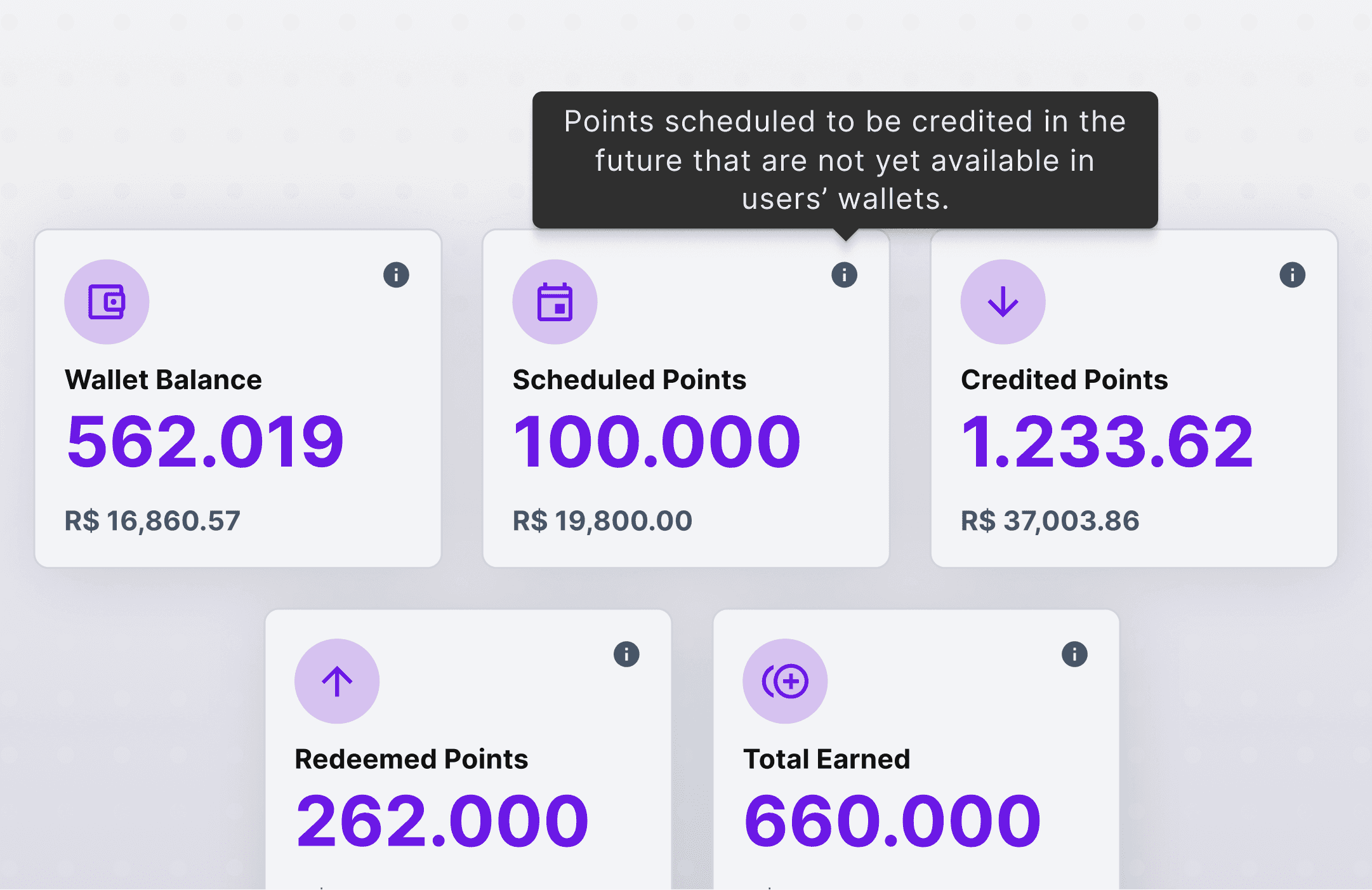The height and width of the screenshot is (890, 1372).
Task: Open the Credited Points info tooltip
Action: [1292, 275]
